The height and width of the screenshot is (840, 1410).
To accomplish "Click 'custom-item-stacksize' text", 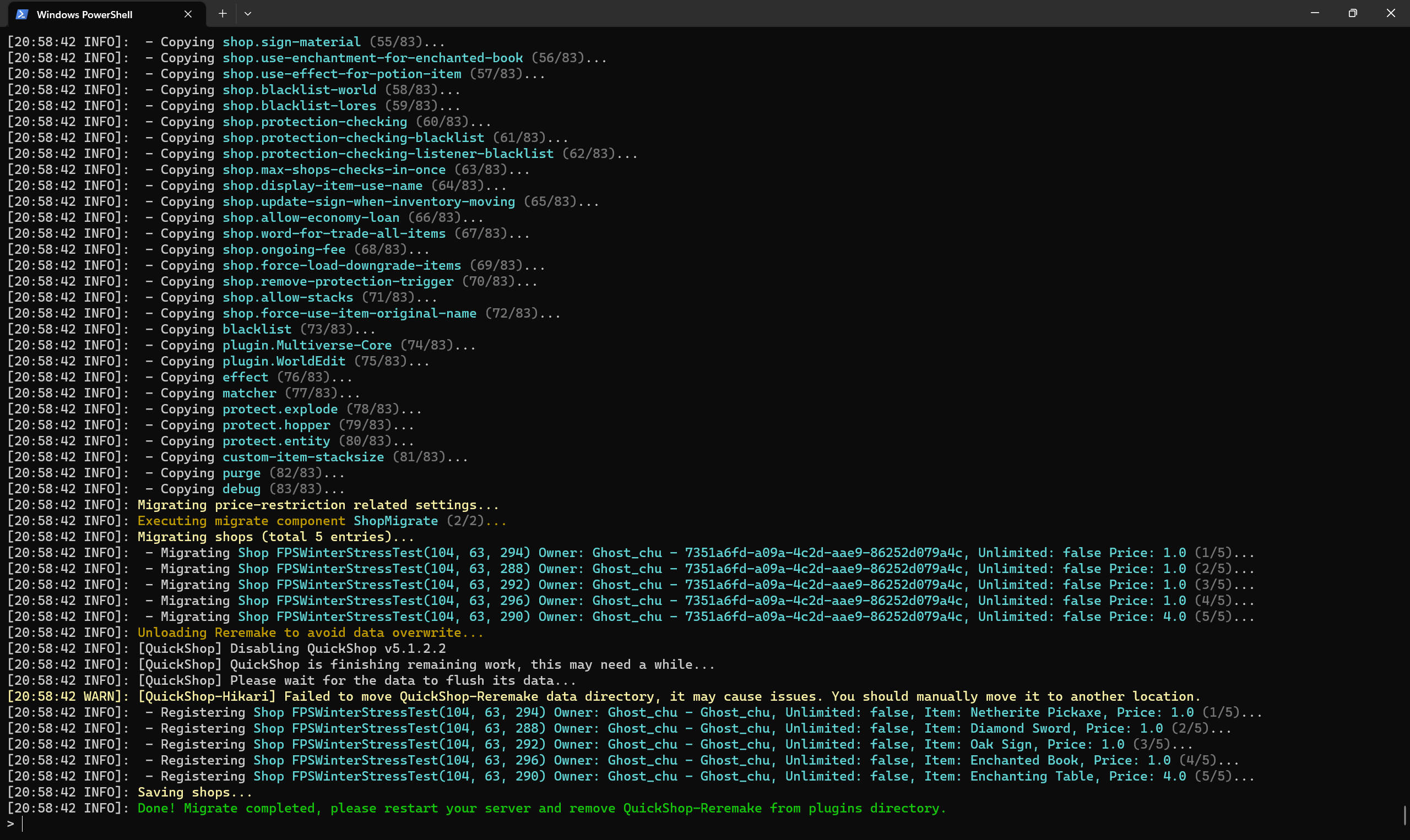I will tap(303, 457).
